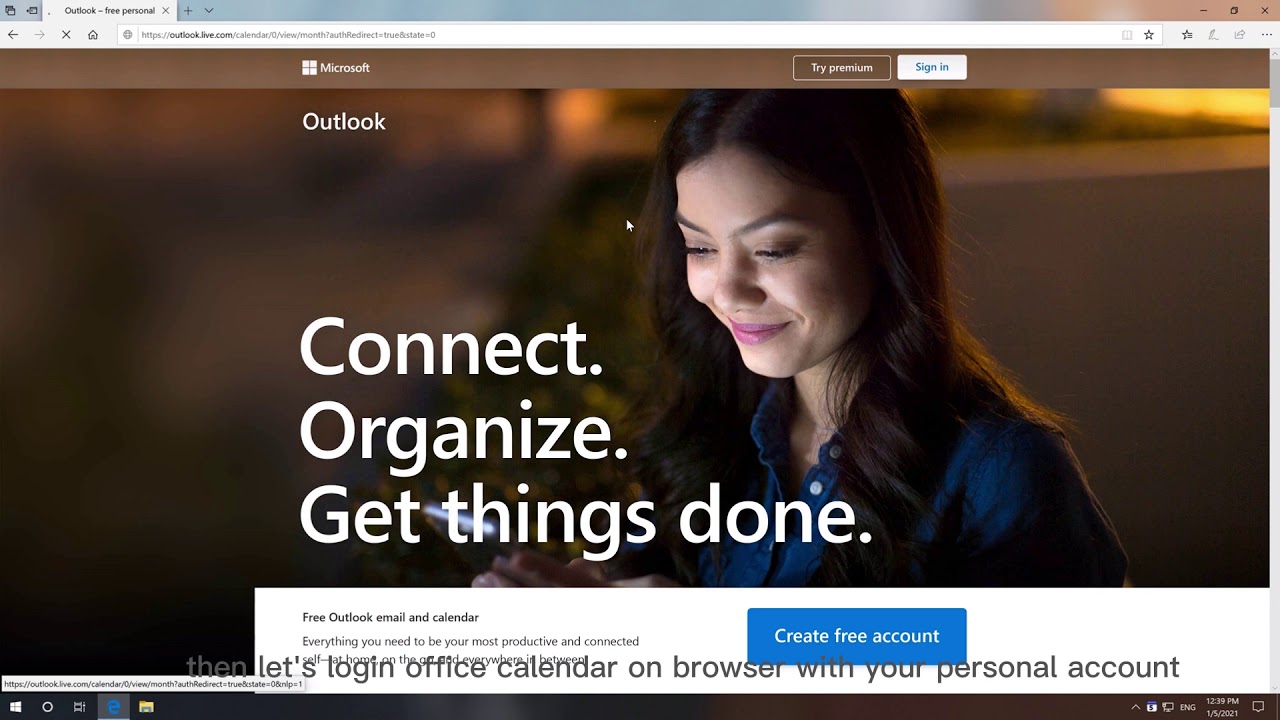The width and height of the screenshot is (1280, 720).
Task: Open Microsoft Edge from taskbar
Action: 113,707
